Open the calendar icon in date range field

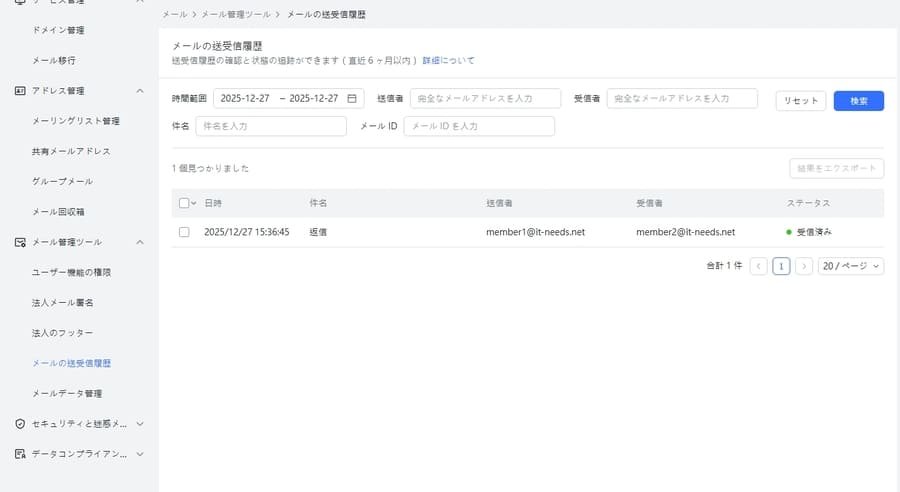(x=352, y=98)
